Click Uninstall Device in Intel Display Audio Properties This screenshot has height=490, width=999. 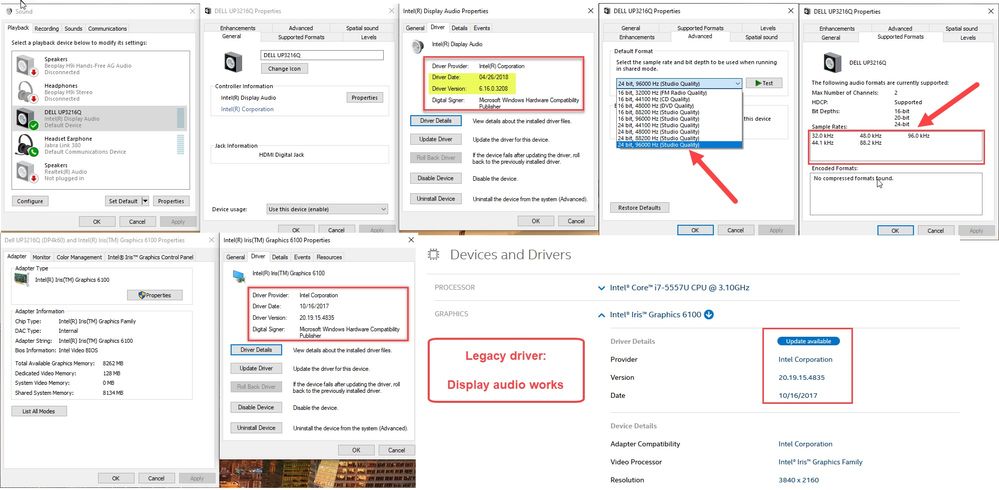435,199
